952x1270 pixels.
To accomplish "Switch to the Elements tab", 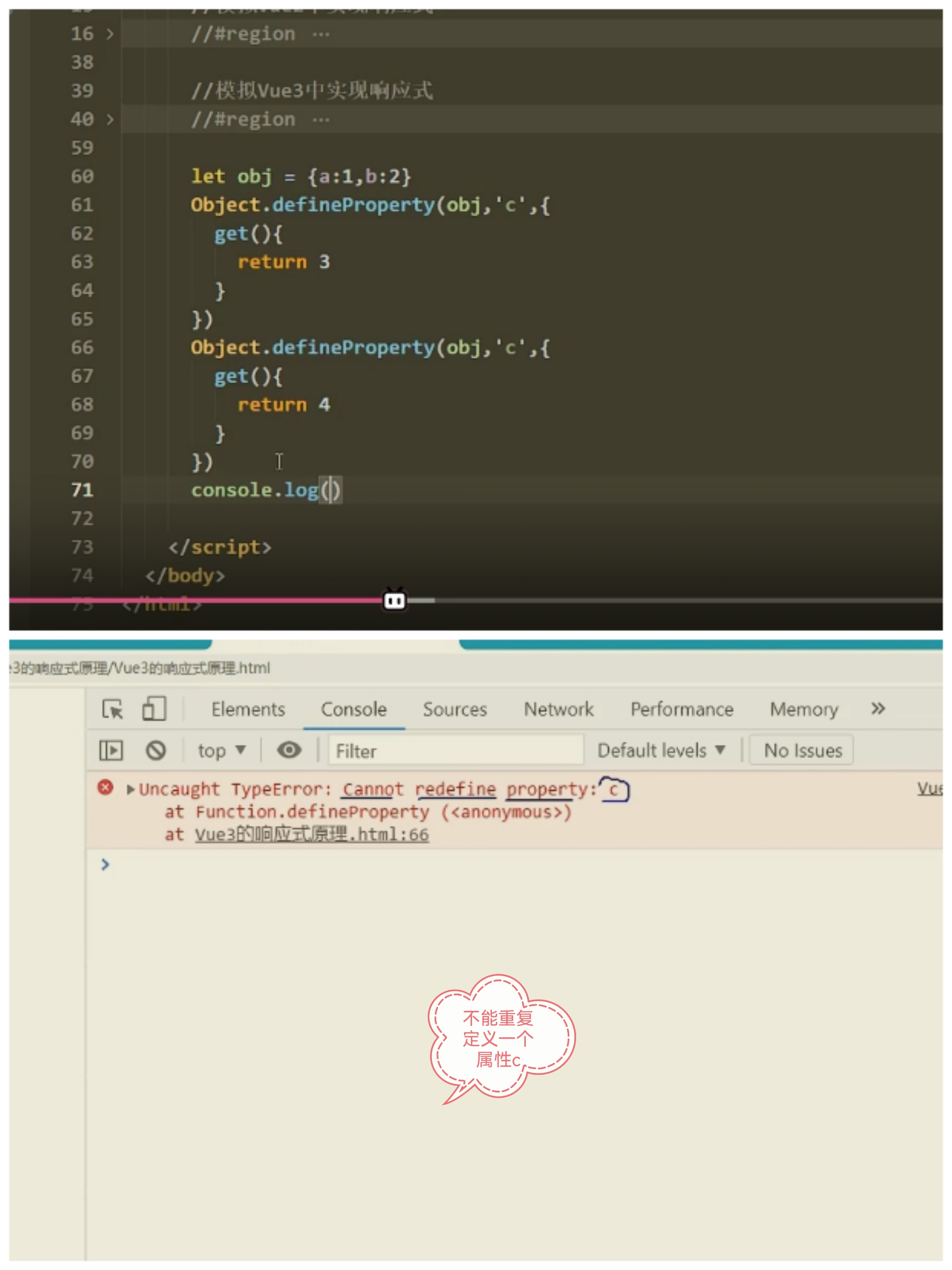I will (x=248, y=709).
